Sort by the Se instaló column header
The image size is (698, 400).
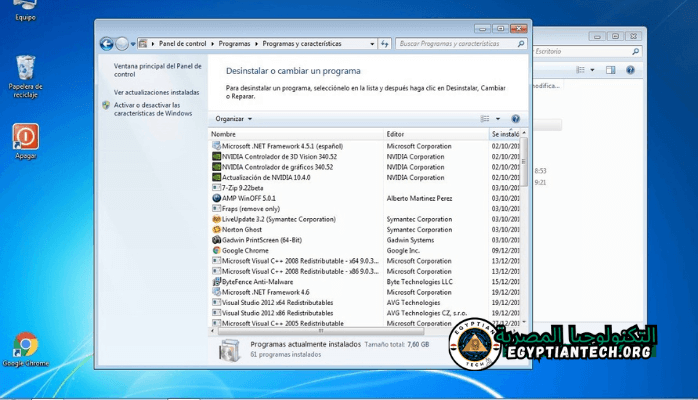pos(504,134)
